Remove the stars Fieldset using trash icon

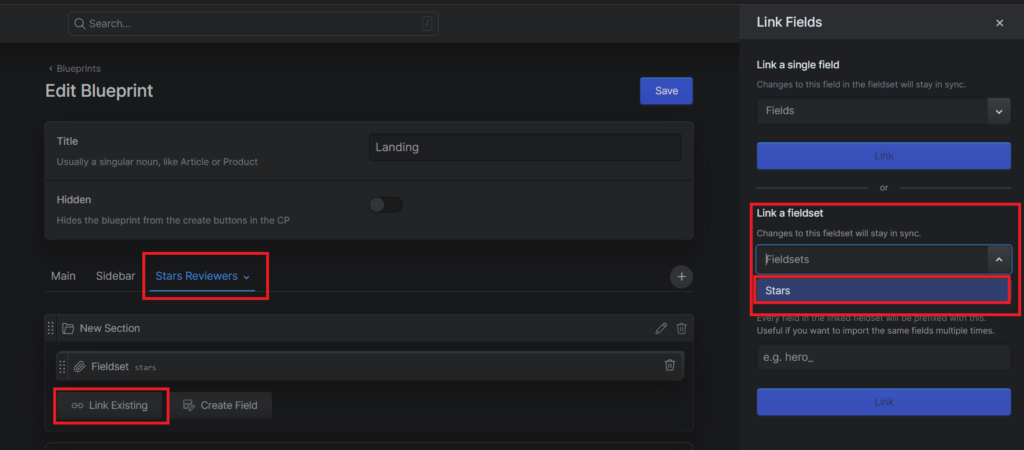coord(670,366)
